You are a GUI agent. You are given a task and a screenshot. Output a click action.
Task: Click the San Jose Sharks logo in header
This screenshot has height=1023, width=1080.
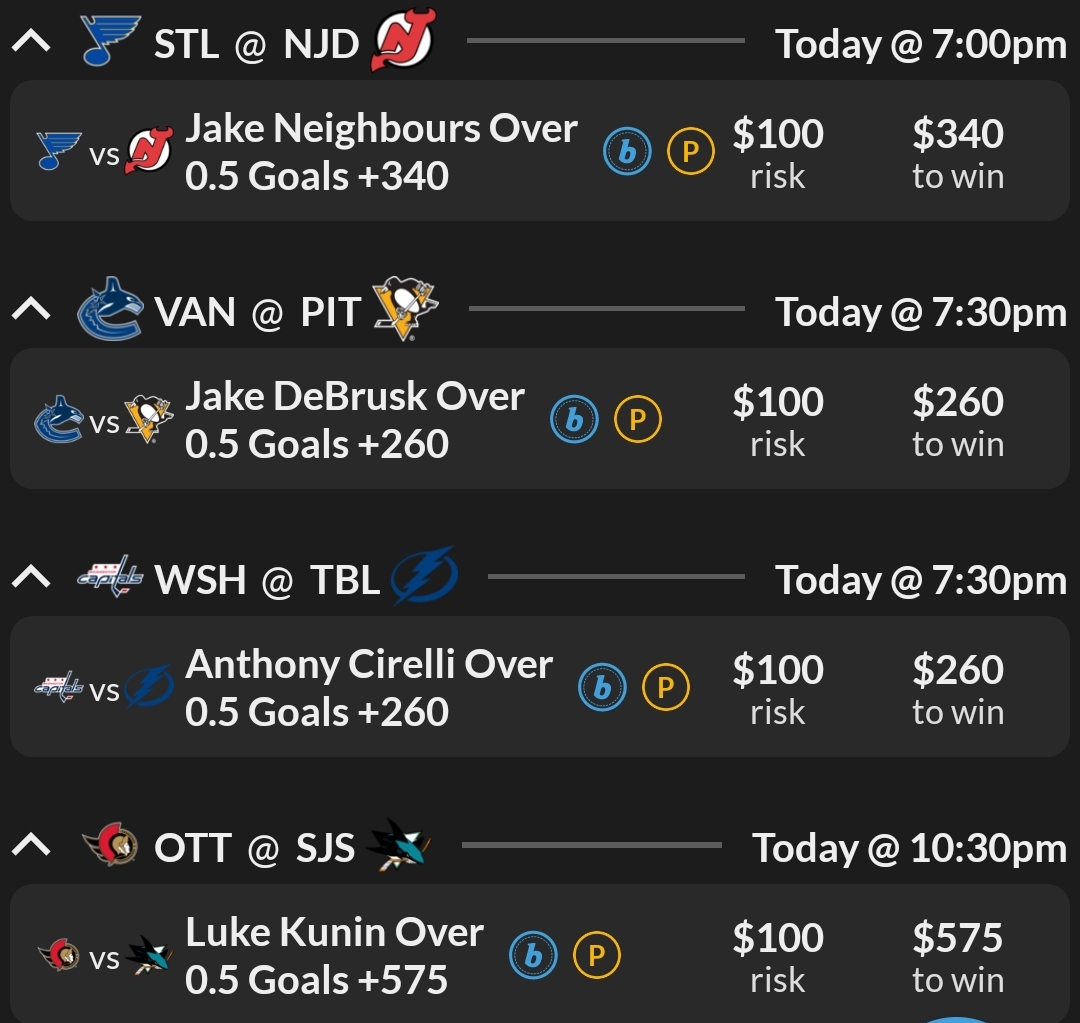click(398, 847)
